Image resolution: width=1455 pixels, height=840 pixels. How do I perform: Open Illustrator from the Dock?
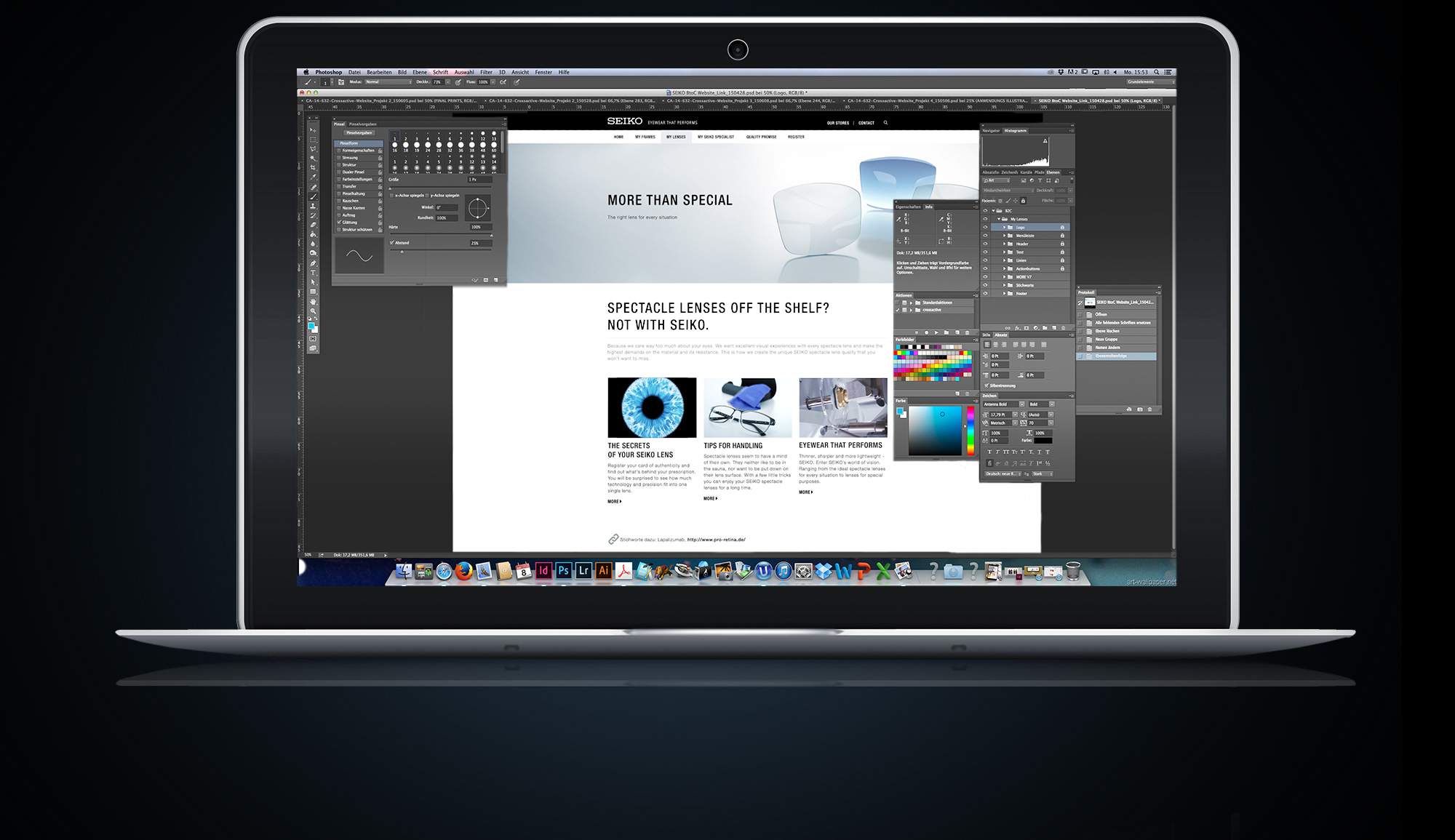[x=603, y=571]
